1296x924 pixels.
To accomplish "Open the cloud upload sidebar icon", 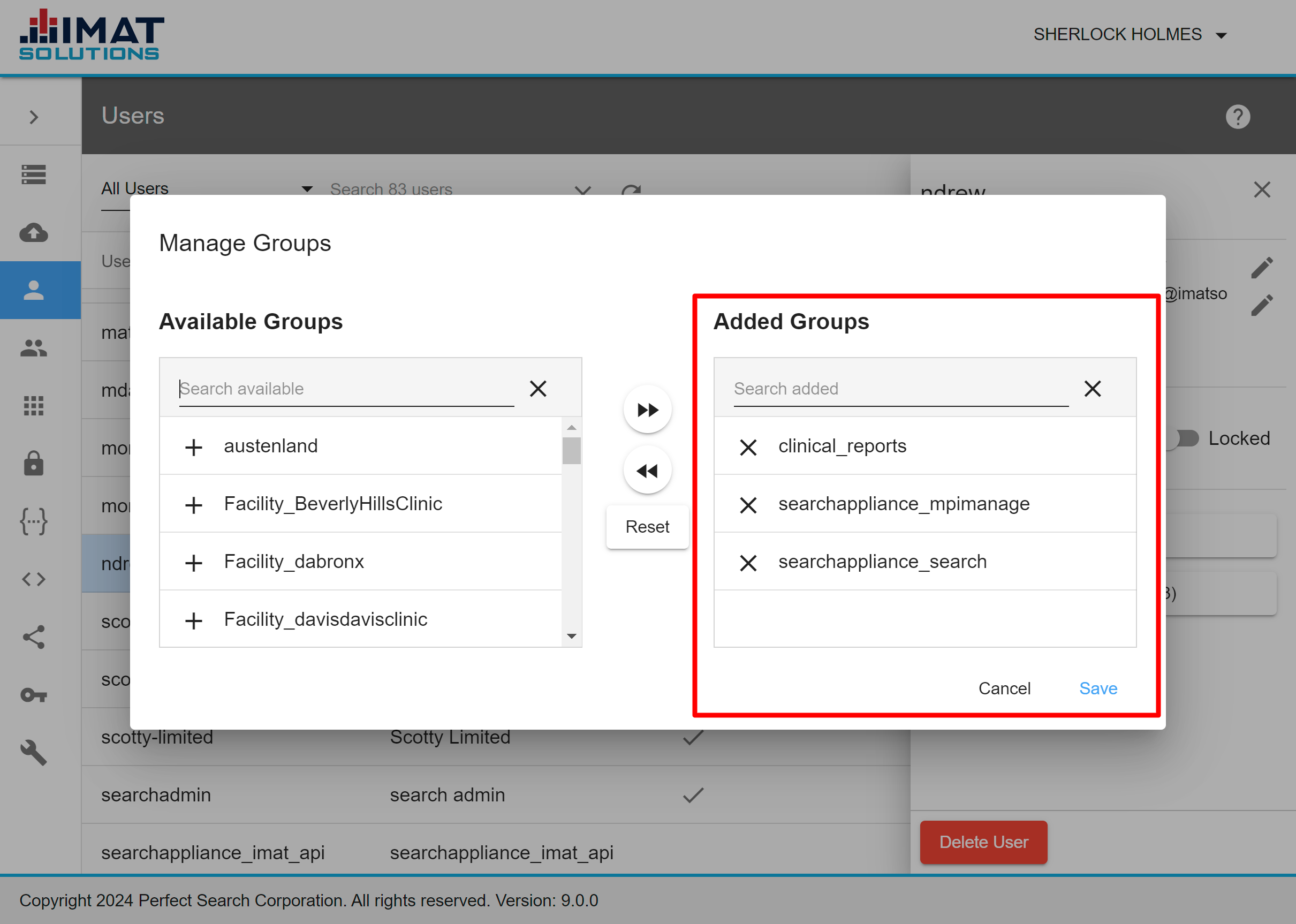I will [34, 232].
